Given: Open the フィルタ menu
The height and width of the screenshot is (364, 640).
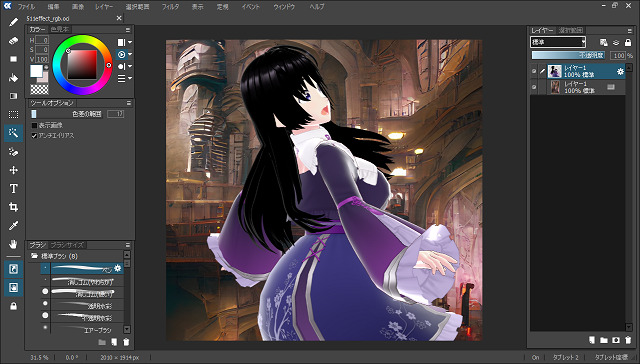Looking at the screenshot, I should click(x=170, y=7).
